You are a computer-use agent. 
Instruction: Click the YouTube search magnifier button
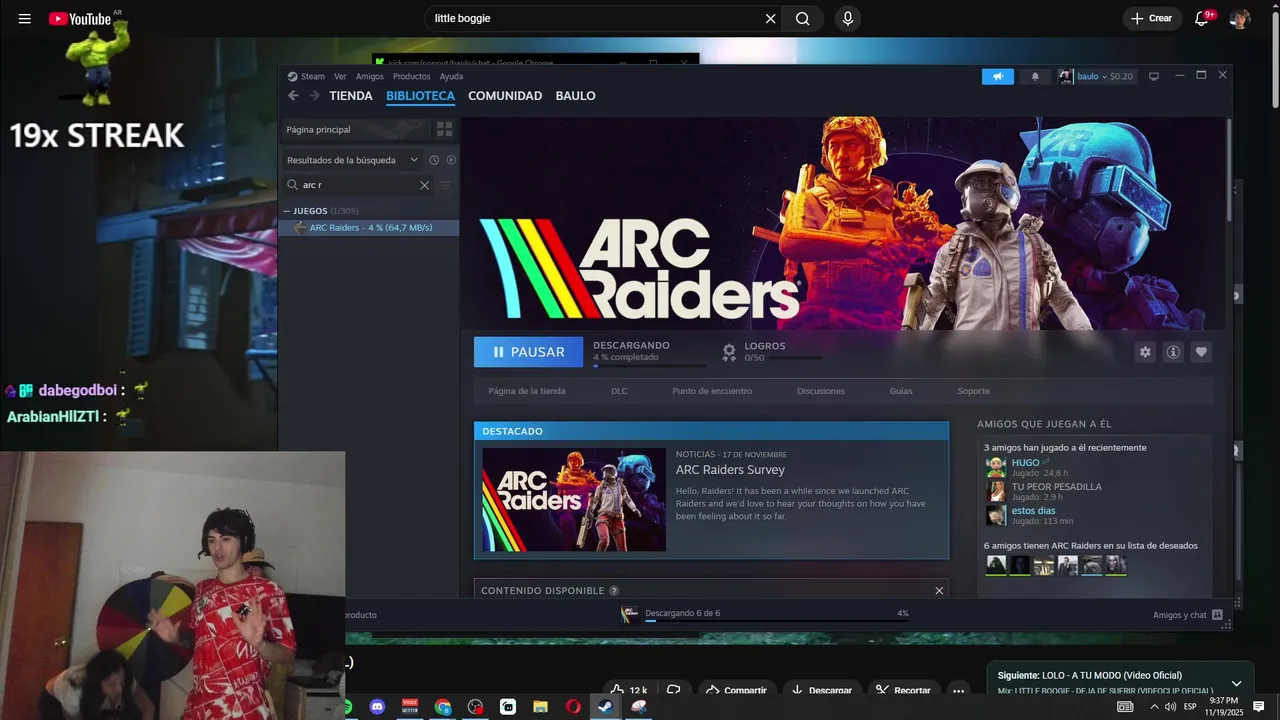pyautogui.click(x=803, y=19)
